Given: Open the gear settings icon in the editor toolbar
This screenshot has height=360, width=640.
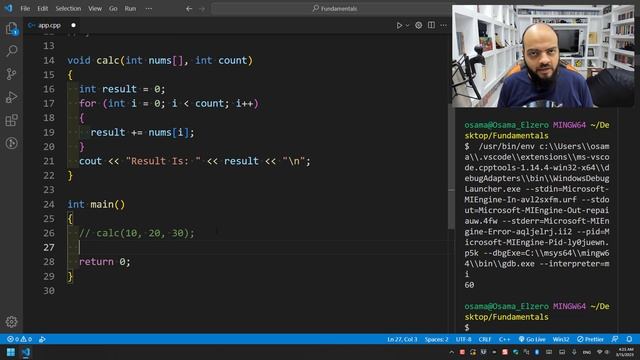Looking at the screenshot, I should pos(418,25).
